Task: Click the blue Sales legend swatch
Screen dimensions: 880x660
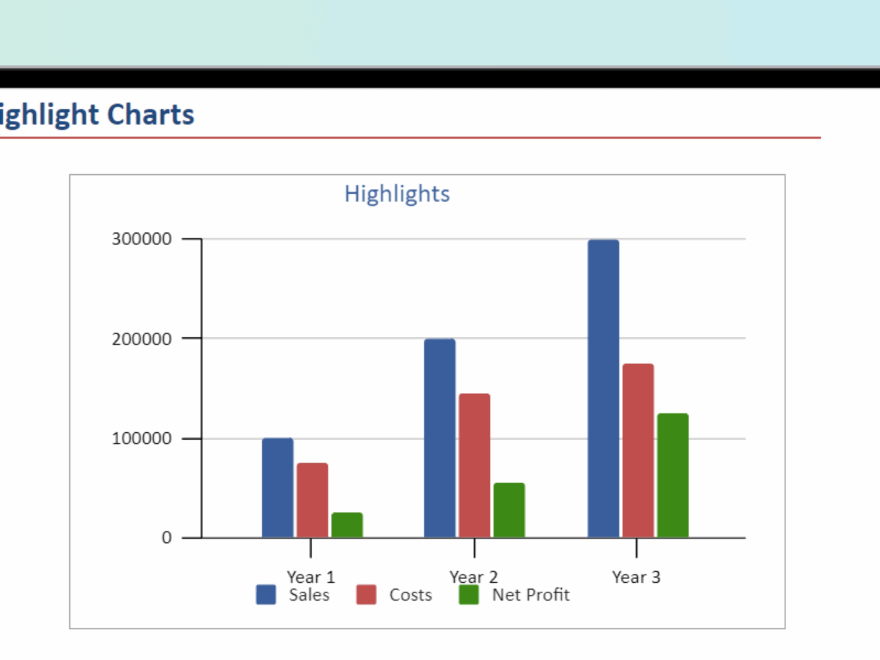Action: click(266, 595)
